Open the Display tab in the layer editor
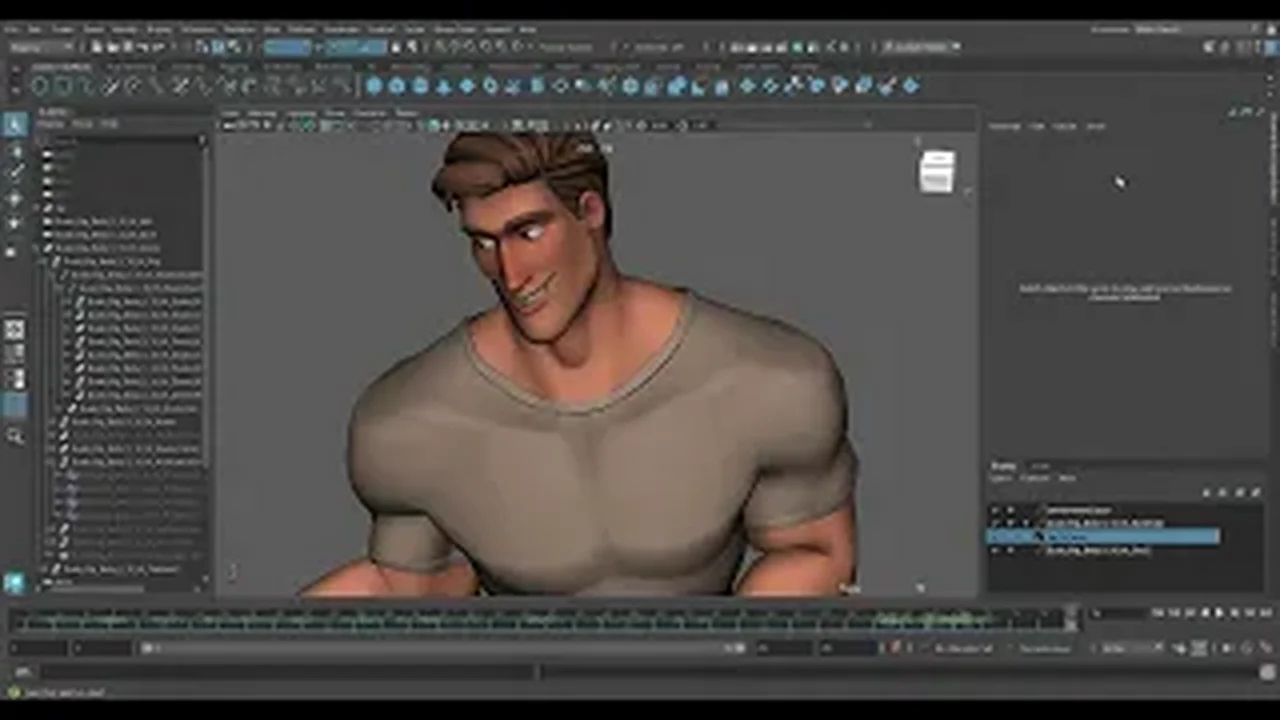Screen dimensions: 1280x720 click(1003, 466)
